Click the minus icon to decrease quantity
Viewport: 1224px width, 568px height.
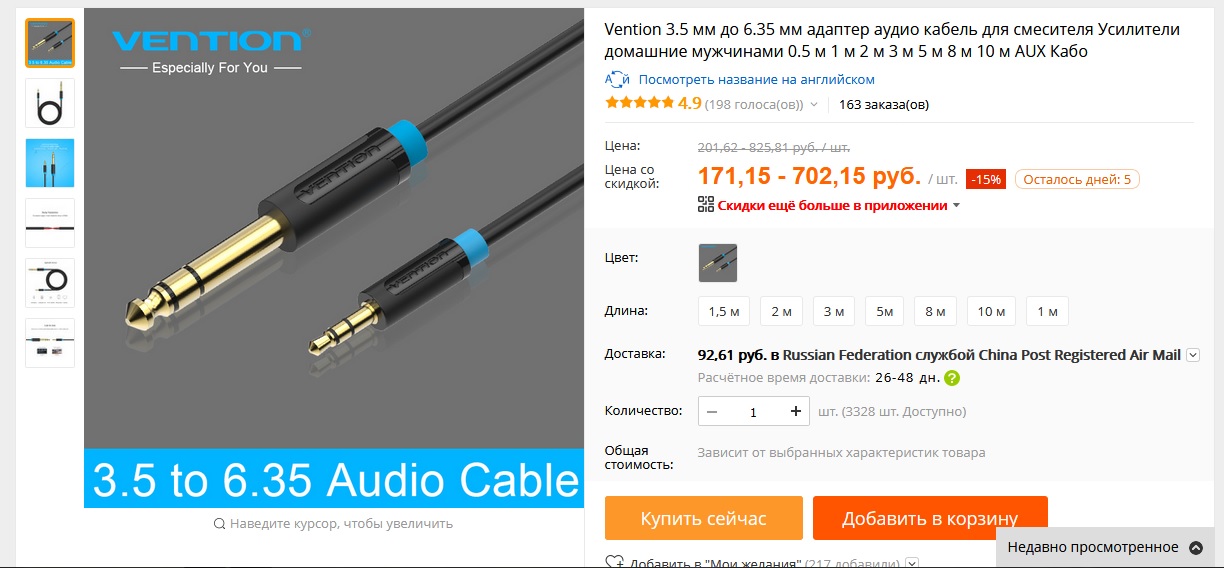pos(712,411)
